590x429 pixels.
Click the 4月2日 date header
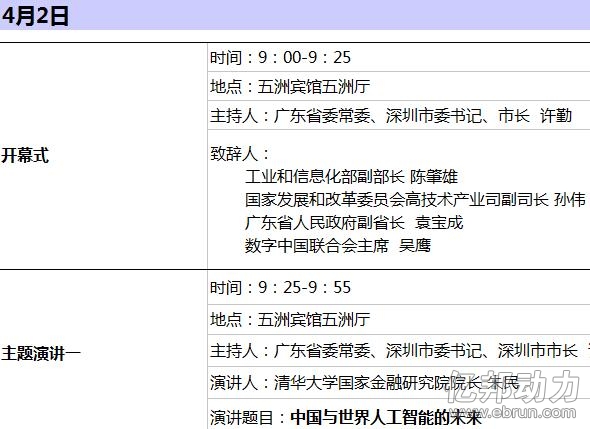point(35,16)
